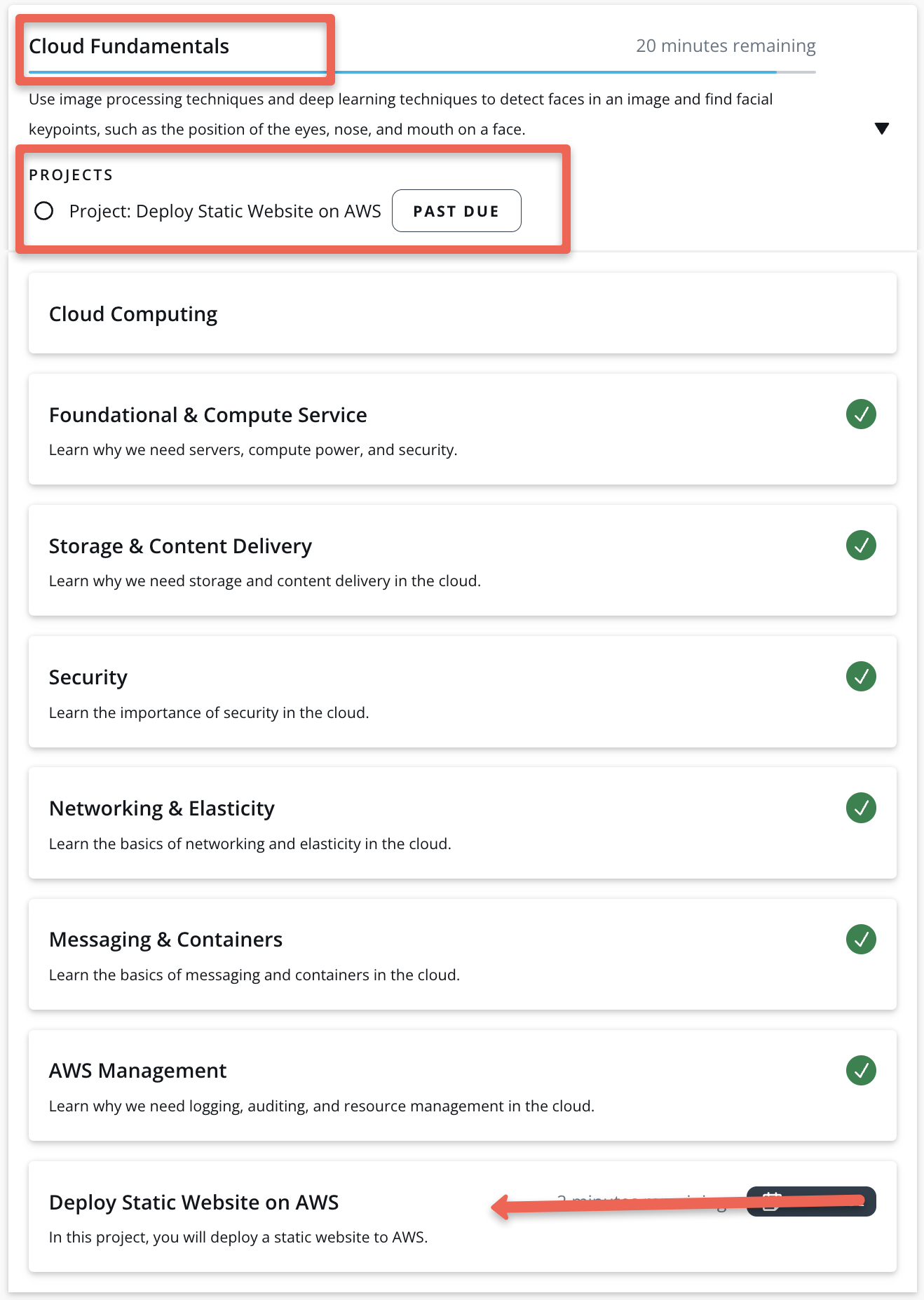Open the Project: Deploy Static Website on AWS link

pyautogui.click(x=225, y=212)
